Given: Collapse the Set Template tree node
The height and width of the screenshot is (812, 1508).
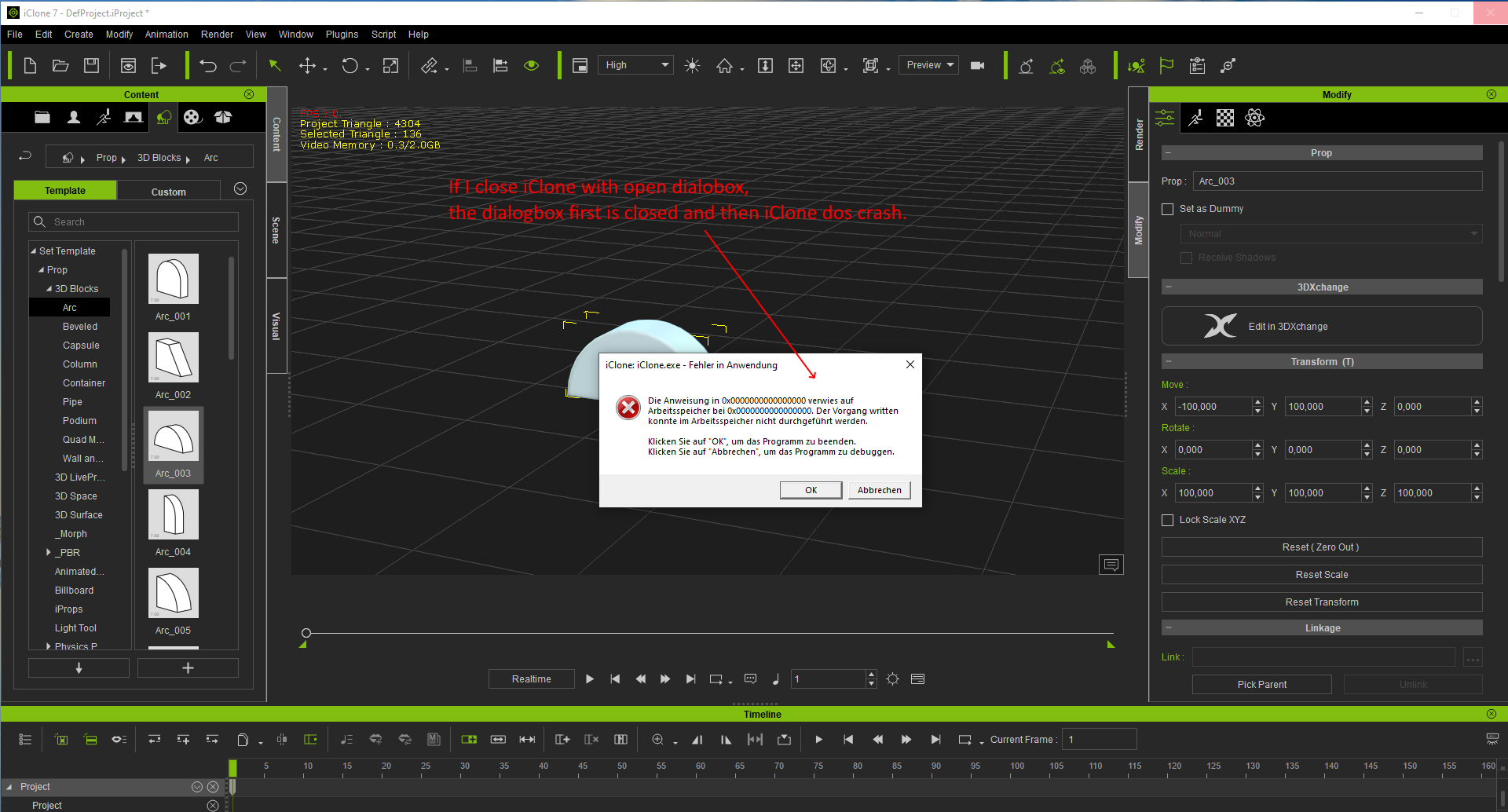Looking at the screenshot, I should pyautogui.click(x=34, y=251).
